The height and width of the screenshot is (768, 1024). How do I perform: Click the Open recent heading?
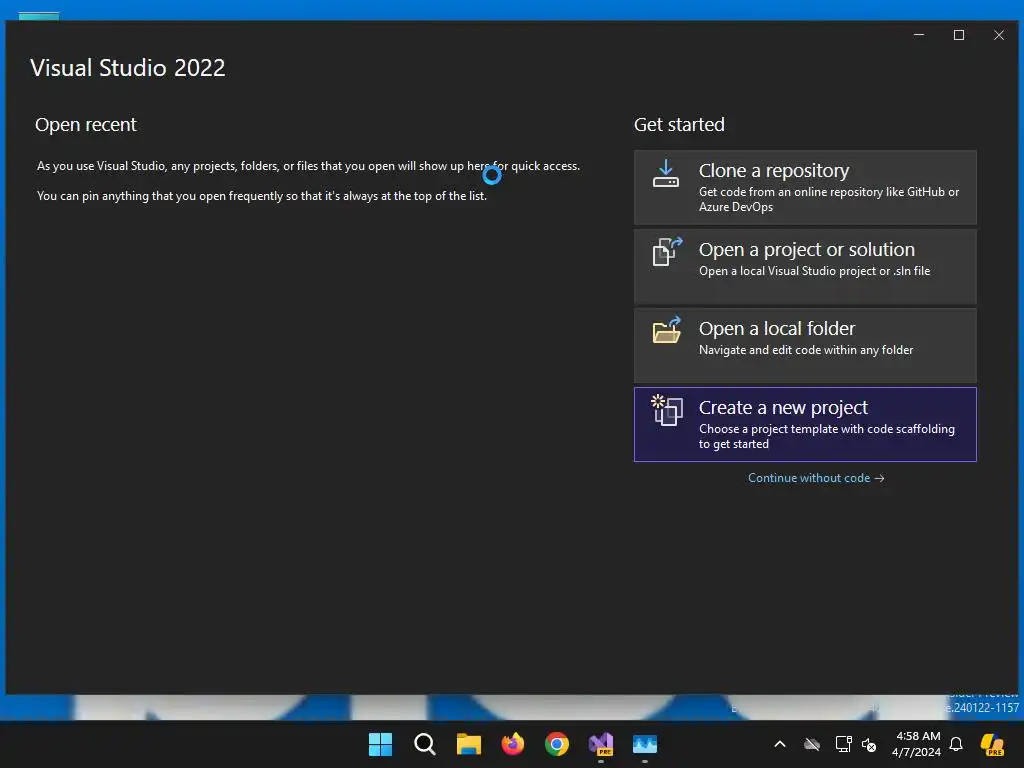click(x=86, y=125)
